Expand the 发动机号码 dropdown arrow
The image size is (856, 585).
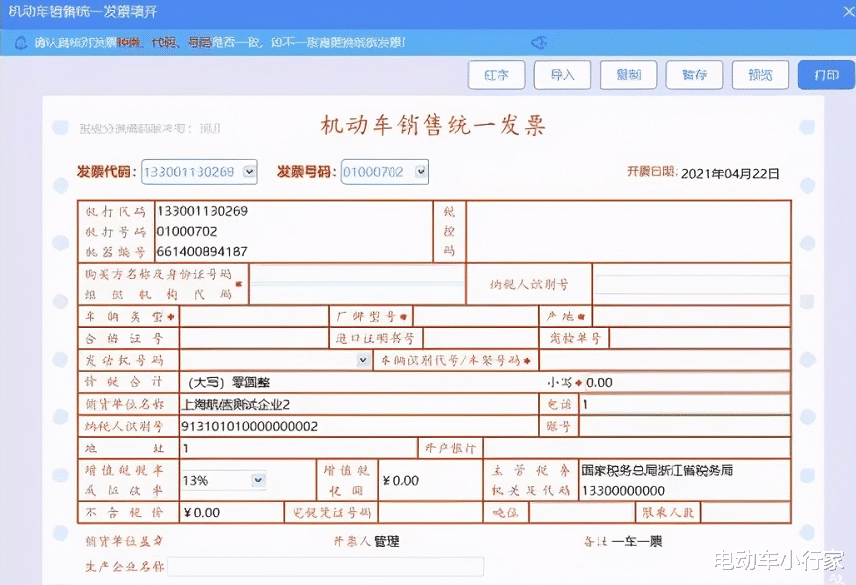tap(363, 360)
